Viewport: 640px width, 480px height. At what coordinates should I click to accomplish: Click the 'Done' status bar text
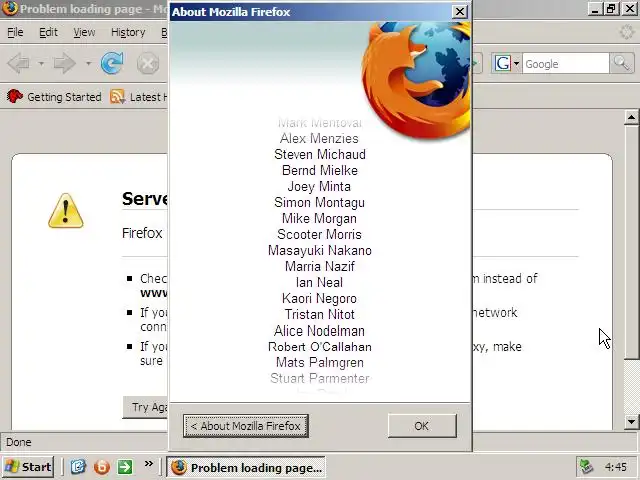19,442
